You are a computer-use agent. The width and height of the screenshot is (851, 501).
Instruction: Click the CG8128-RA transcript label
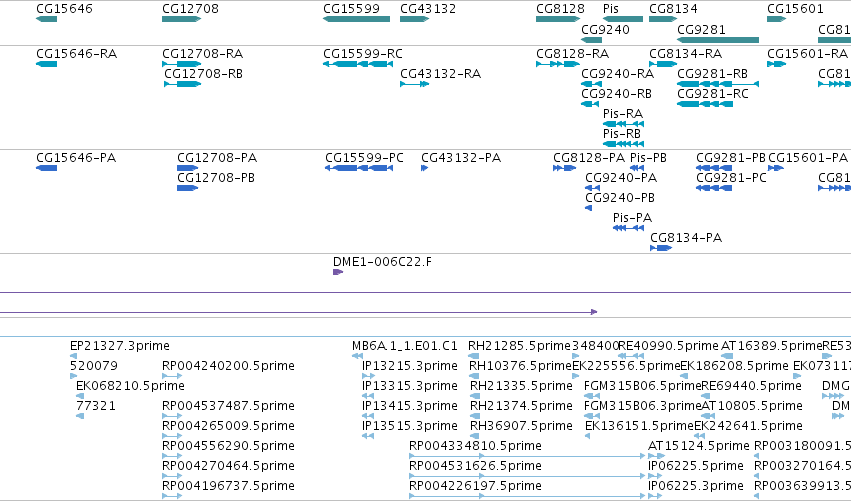pos(572,54)
